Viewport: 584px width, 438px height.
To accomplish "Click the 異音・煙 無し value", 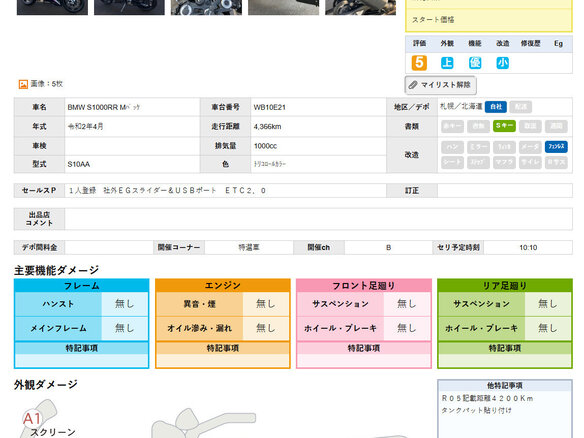I will (266, 304).
